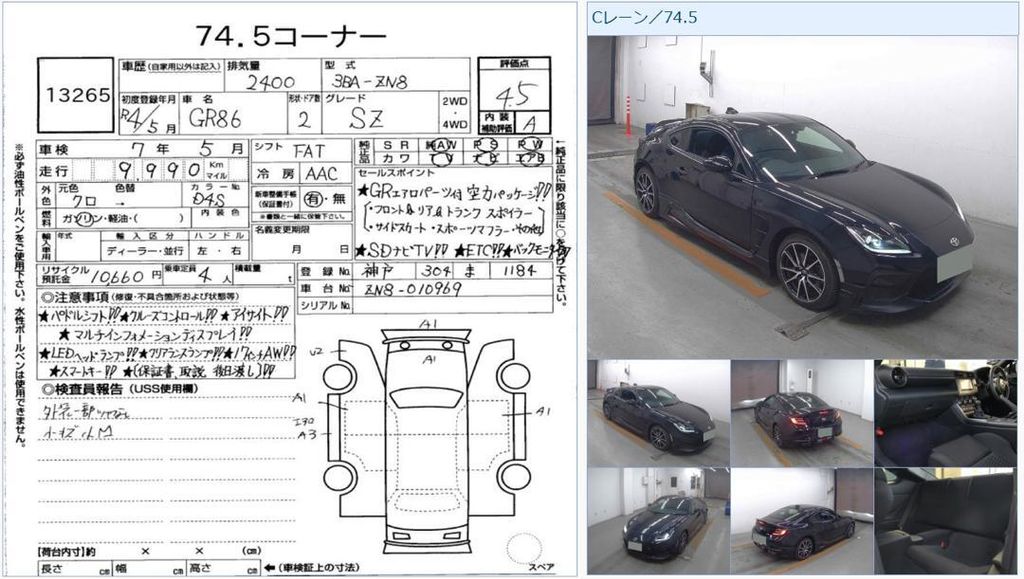The image size is (1024, 579).
Task: Click registration class 304
Action: (x=435, y=270)
